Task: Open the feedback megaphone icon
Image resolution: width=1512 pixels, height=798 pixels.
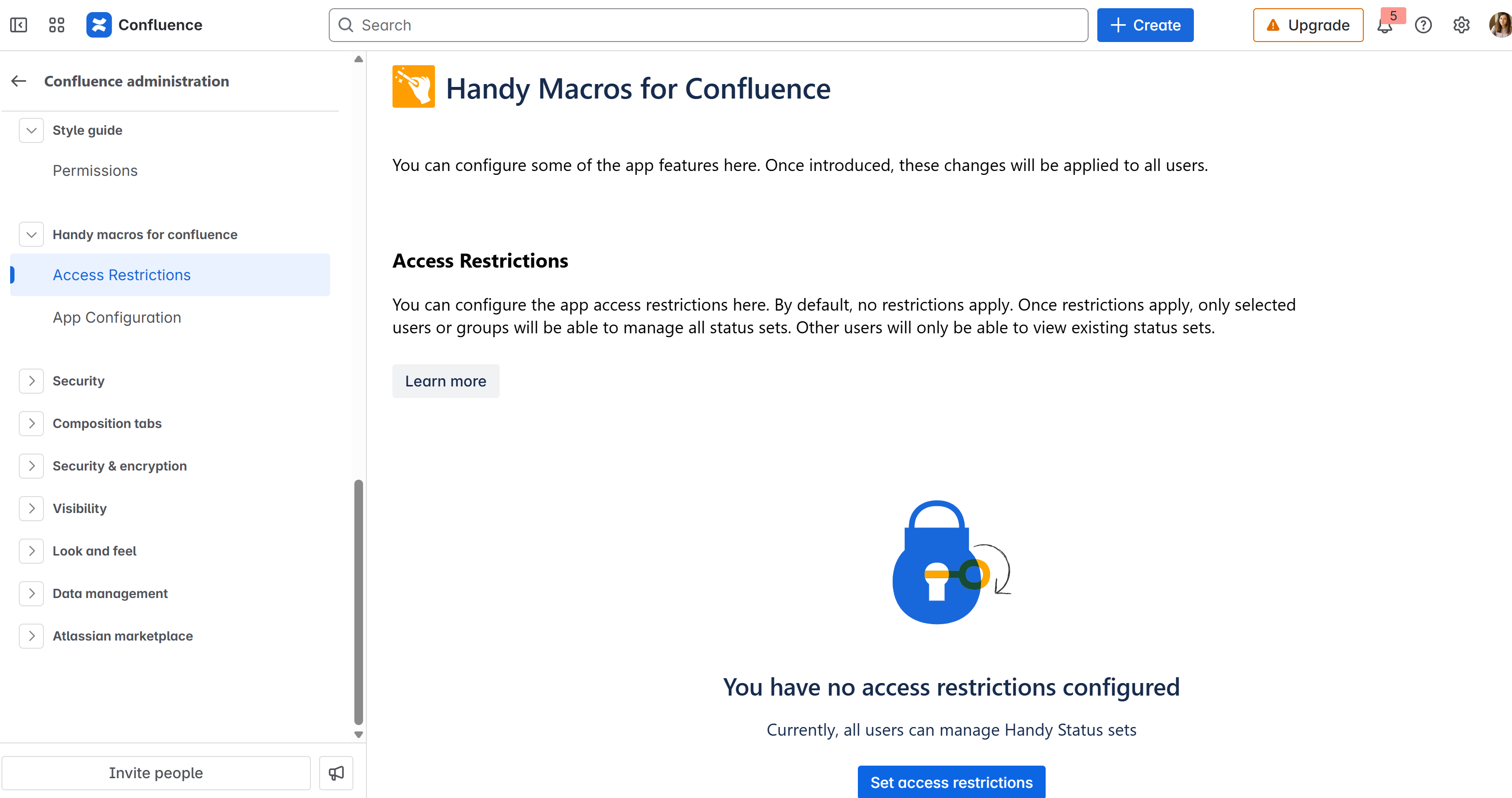Action: click(x=336, y=773)
